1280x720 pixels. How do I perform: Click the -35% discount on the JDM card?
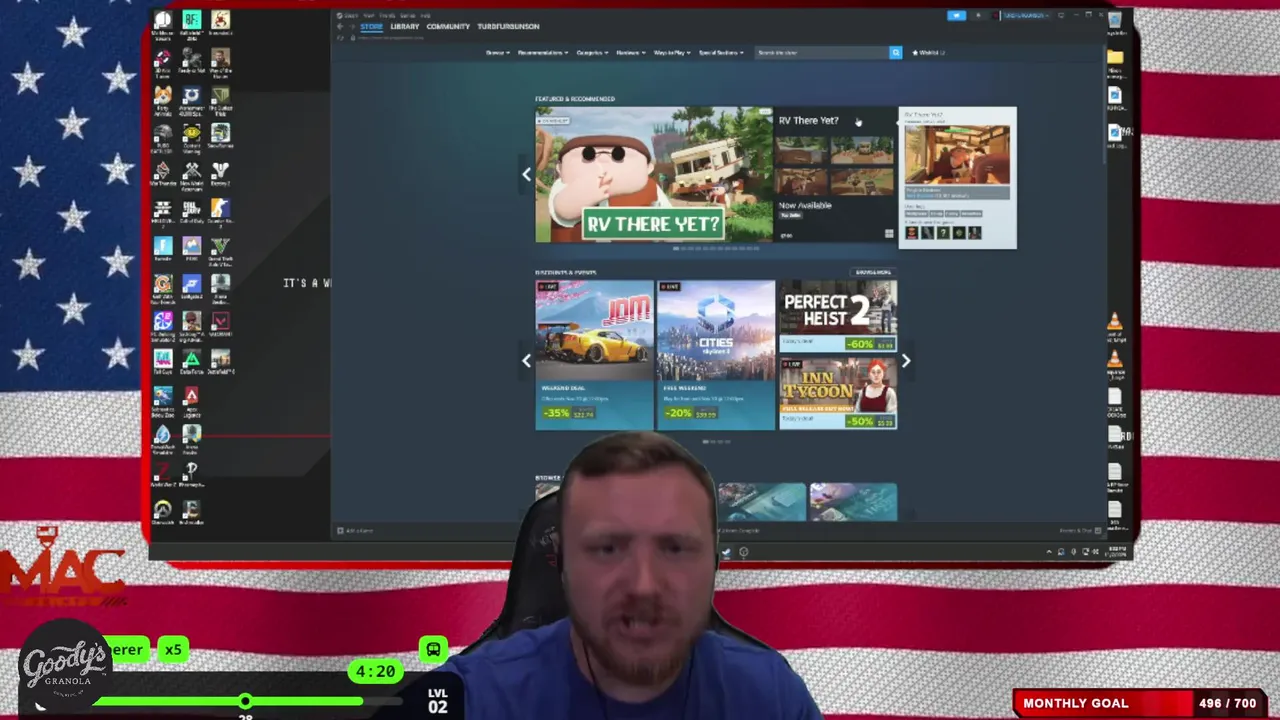click(556, 412)
